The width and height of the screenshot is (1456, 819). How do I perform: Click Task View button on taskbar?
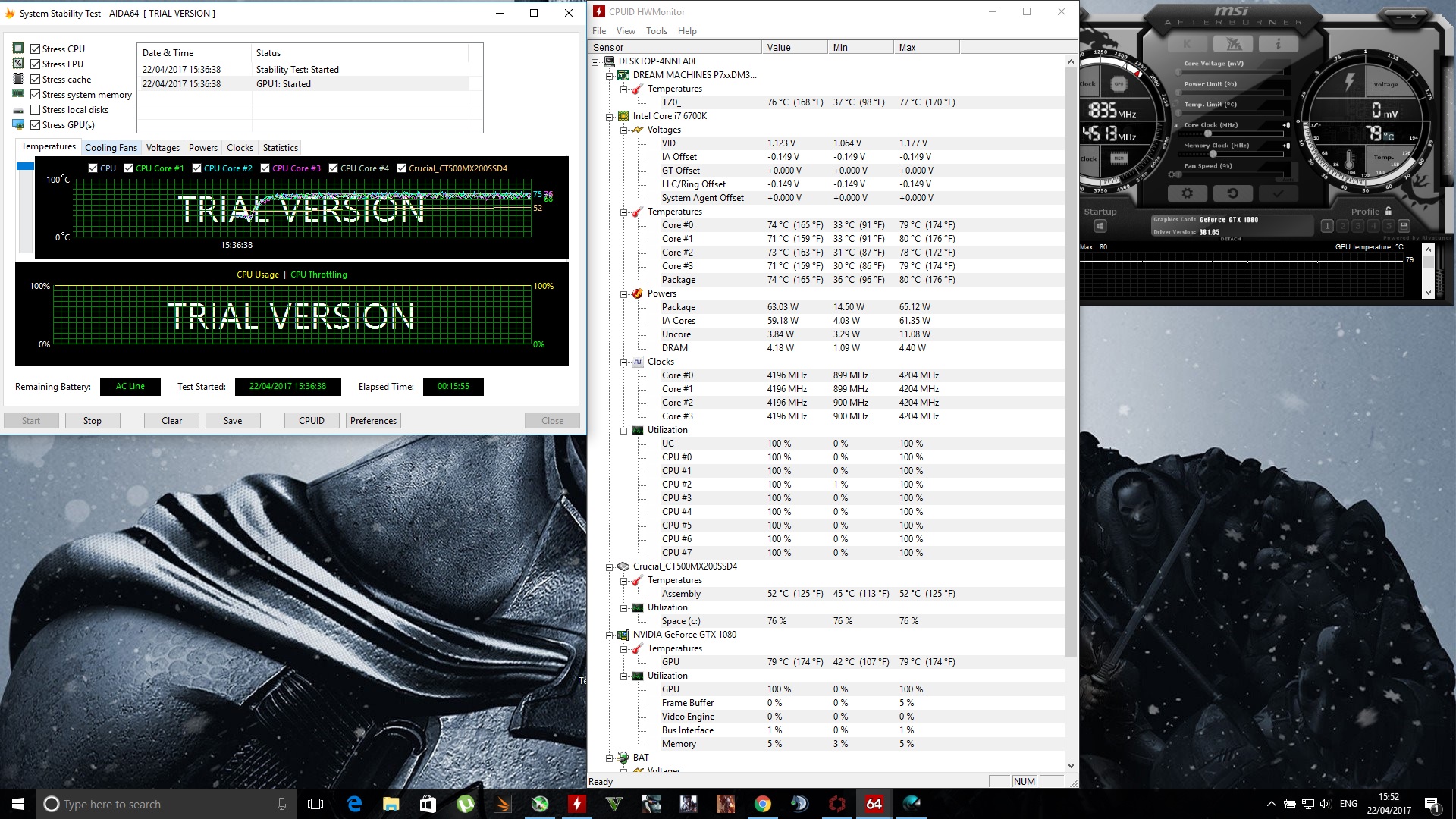(315, 804)
